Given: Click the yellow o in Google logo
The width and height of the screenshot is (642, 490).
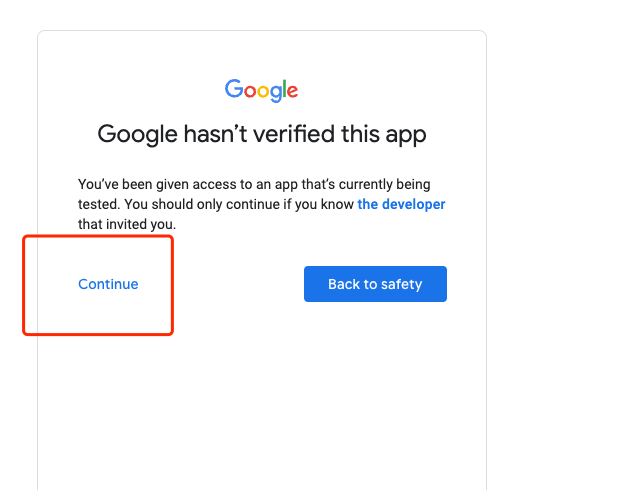Looking at the screenshot, I should point(263,91).
